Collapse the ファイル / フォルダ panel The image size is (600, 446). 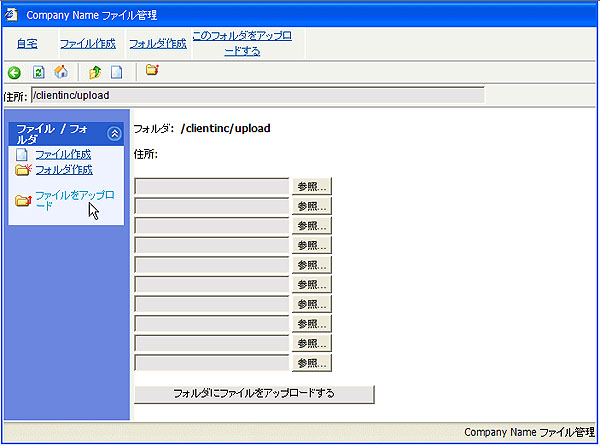114,133
